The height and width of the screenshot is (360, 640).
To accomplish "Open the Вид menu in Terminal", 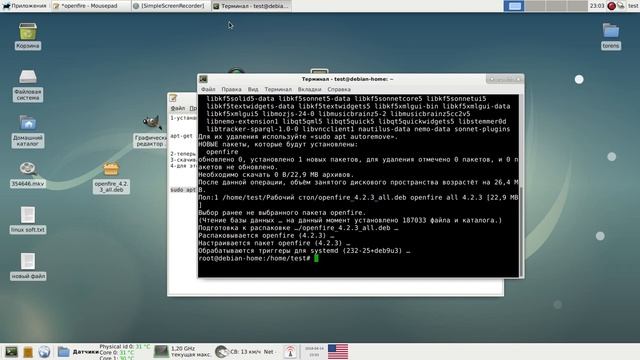I will (x=253, y=89).
